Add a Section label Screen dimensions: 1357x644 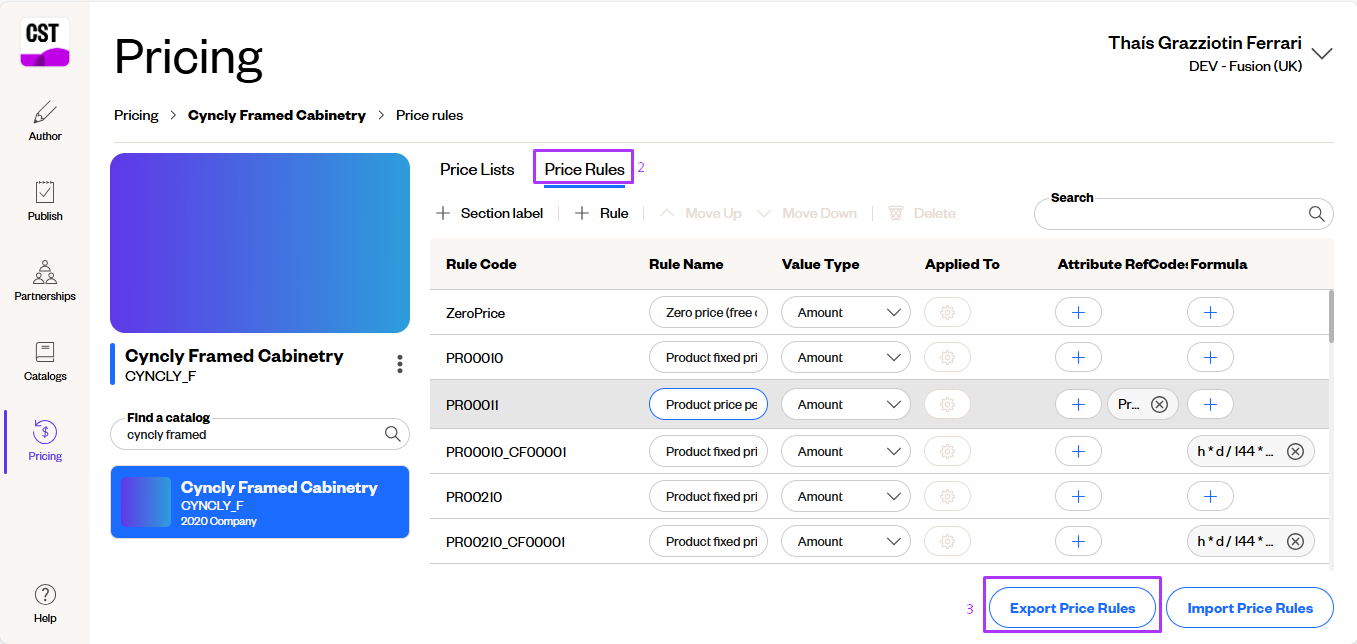click(x=490, y=213)
